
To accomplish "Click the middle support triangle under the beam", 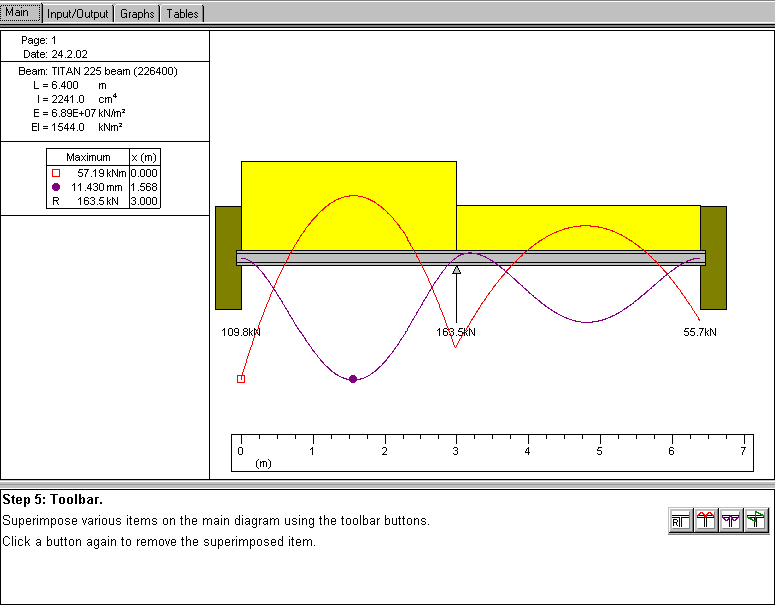I will click(x=457, y=269).
